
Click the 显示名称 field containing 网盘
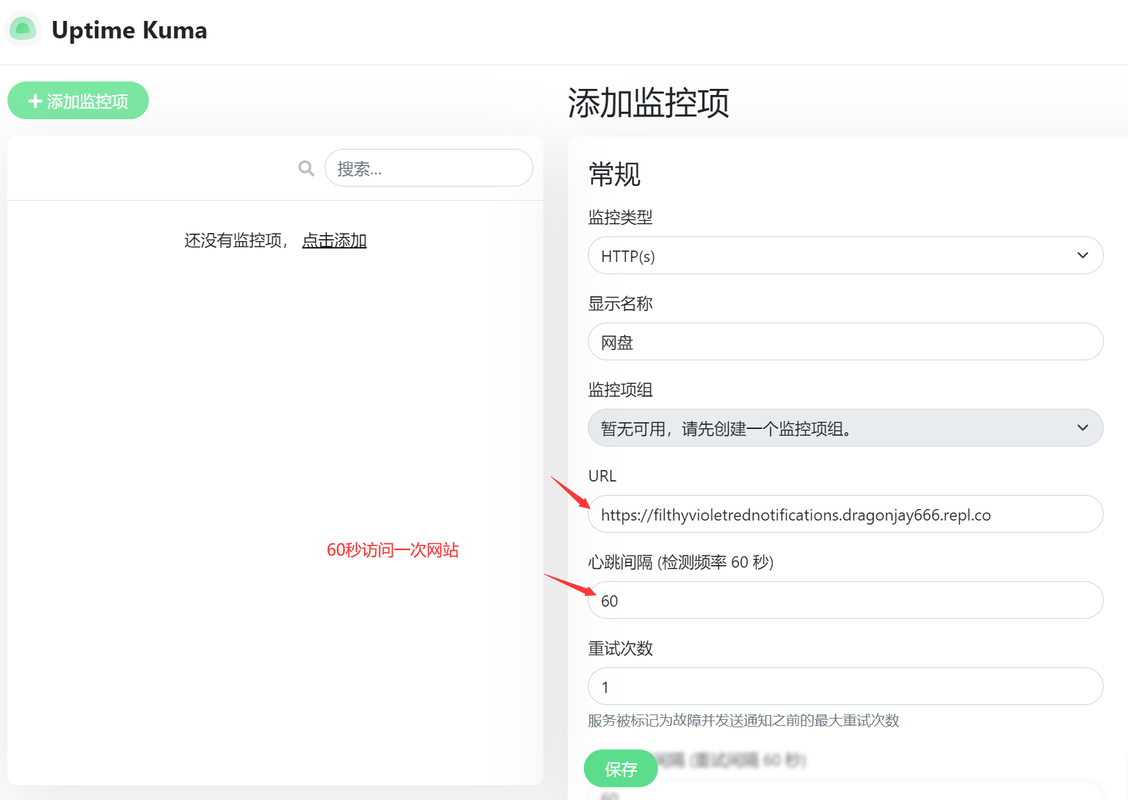[845, 342]
